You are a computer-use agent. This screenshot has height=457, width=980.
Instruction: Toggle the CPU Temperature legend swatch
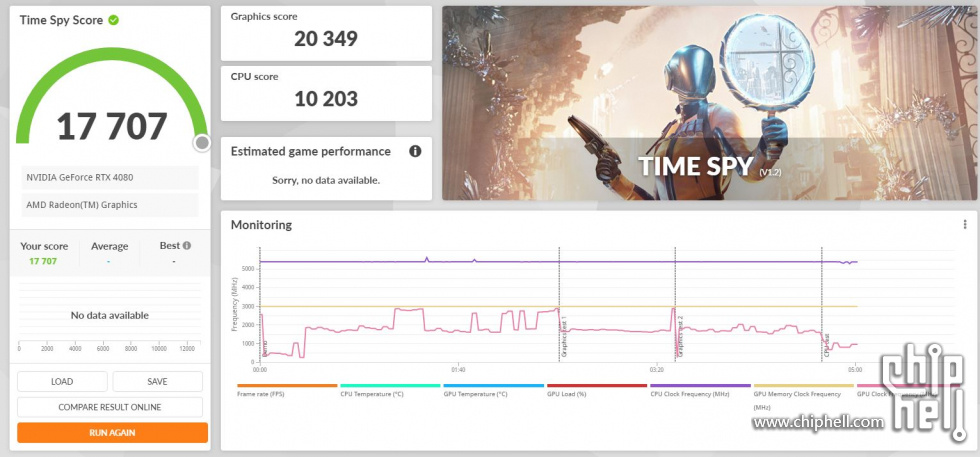(x=390, y=386)
